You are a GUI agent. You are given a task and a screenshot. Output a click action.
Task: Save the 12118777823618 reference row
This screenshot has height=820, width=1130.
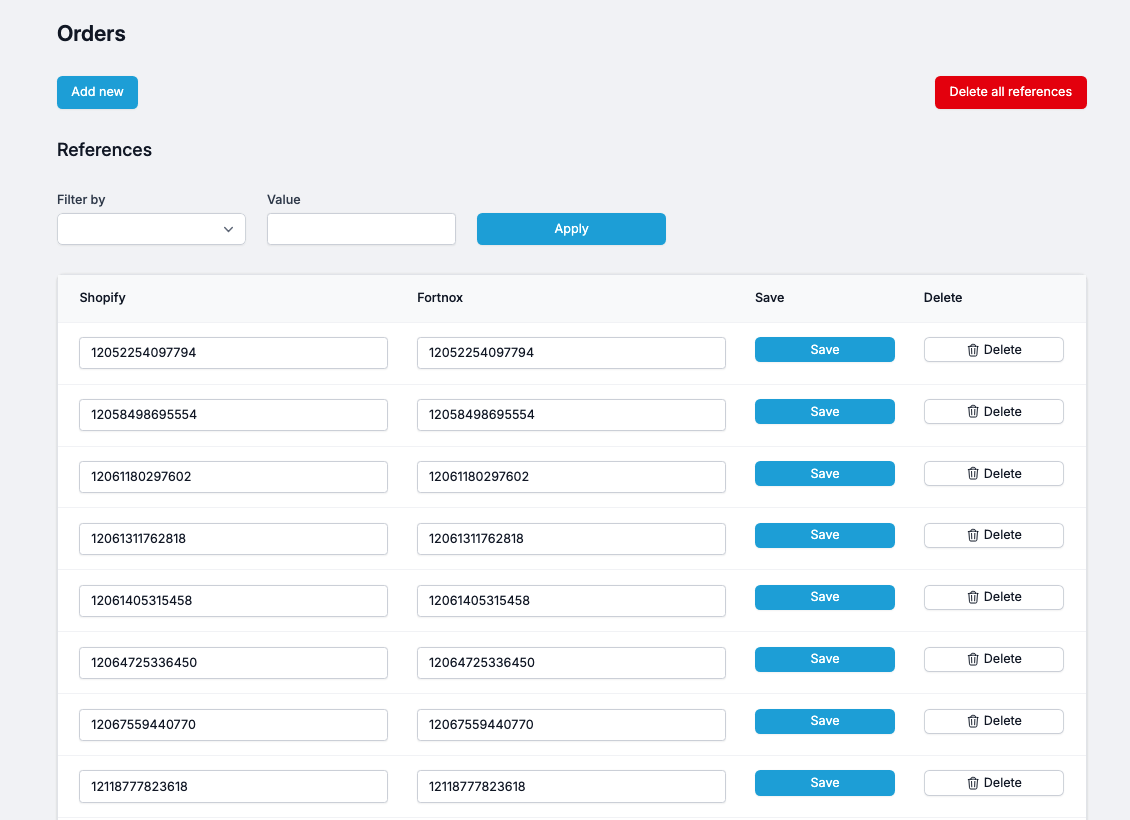pyautogui.click(x=824, y=783)
